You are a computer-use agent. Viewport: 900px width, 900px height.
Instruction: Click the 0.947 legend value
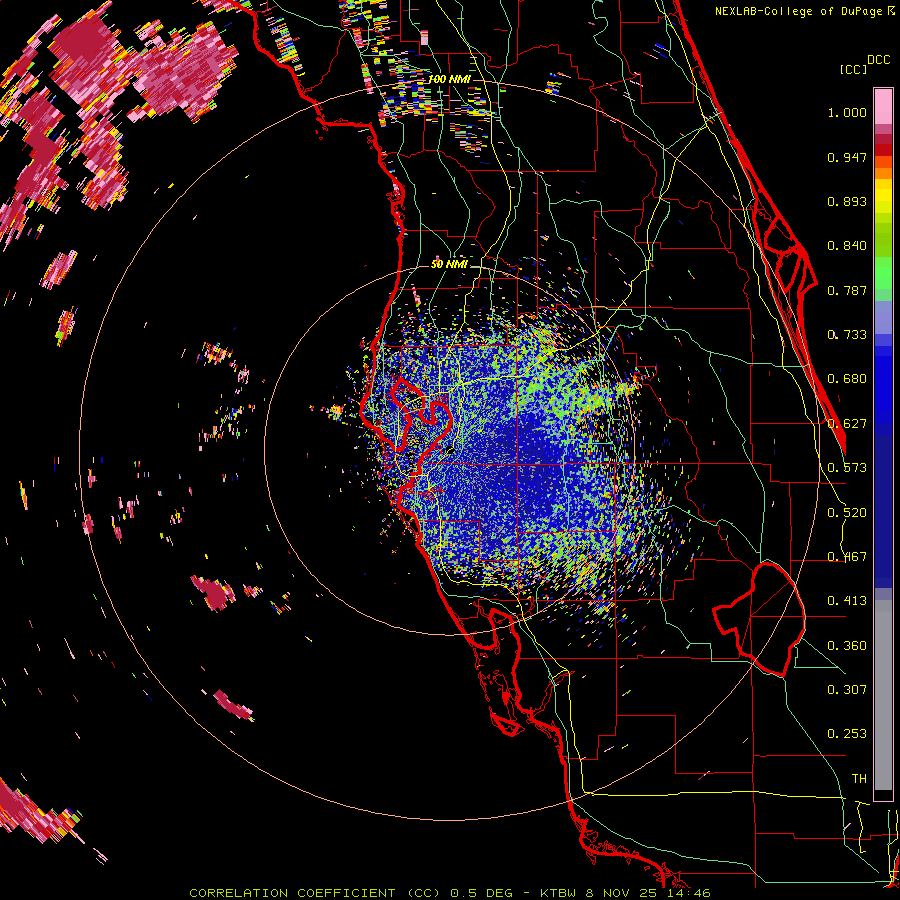[847, 157]
